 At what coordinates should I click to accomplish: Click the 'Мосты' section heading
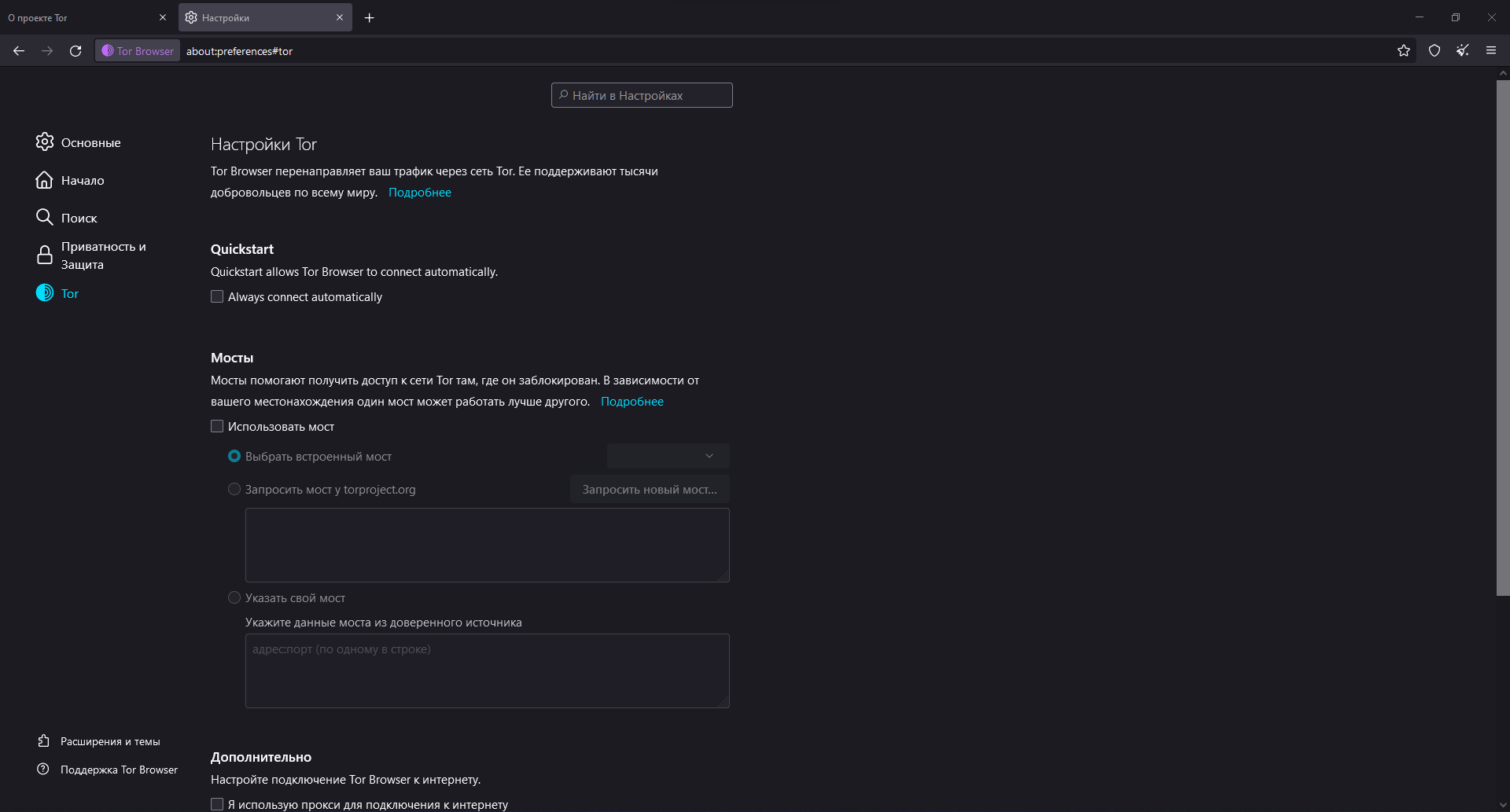click(x=232, y=358)
